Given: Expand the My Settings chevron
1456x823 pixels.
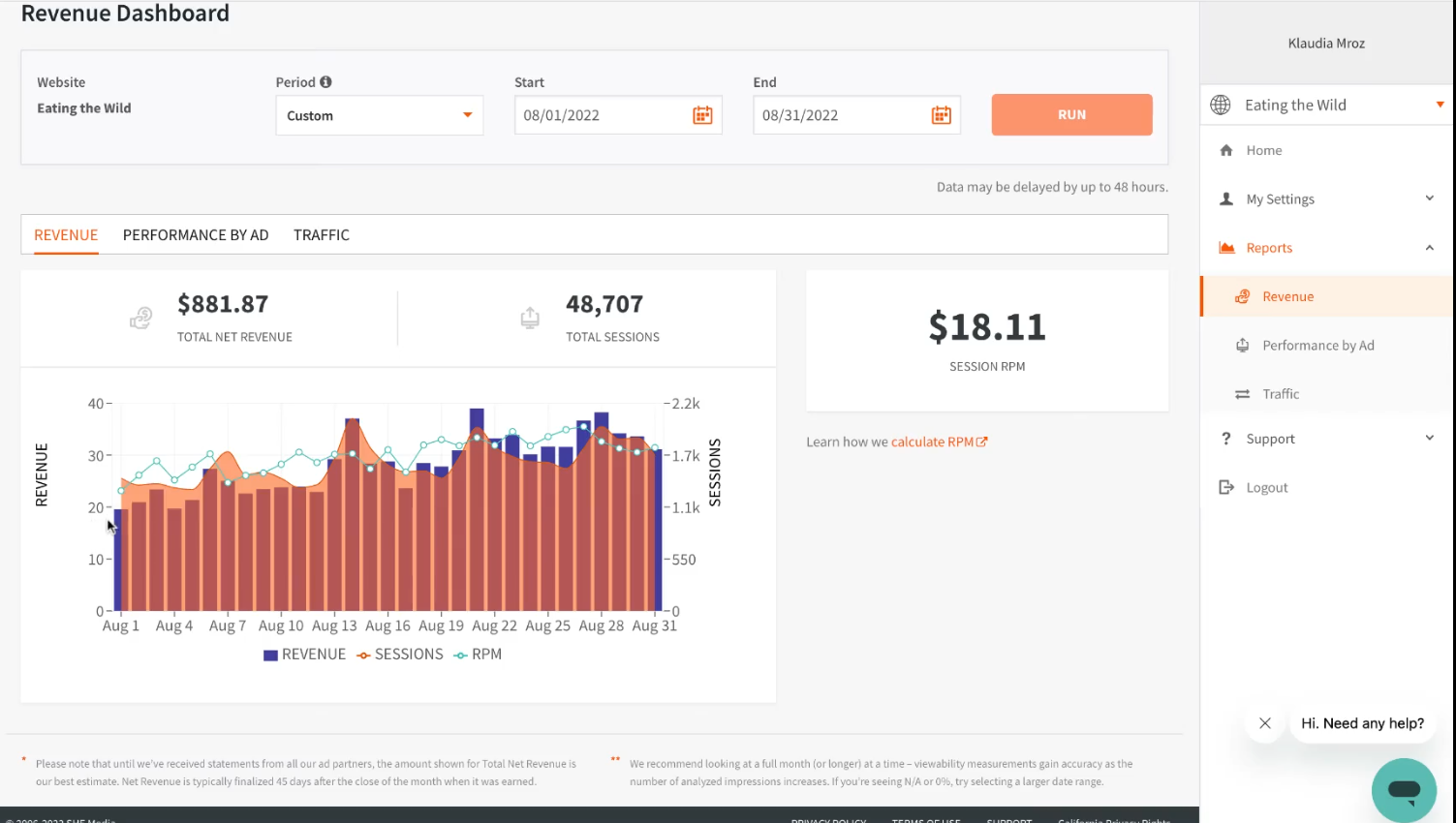Looking at the screenshot, I should [1430, 198].
